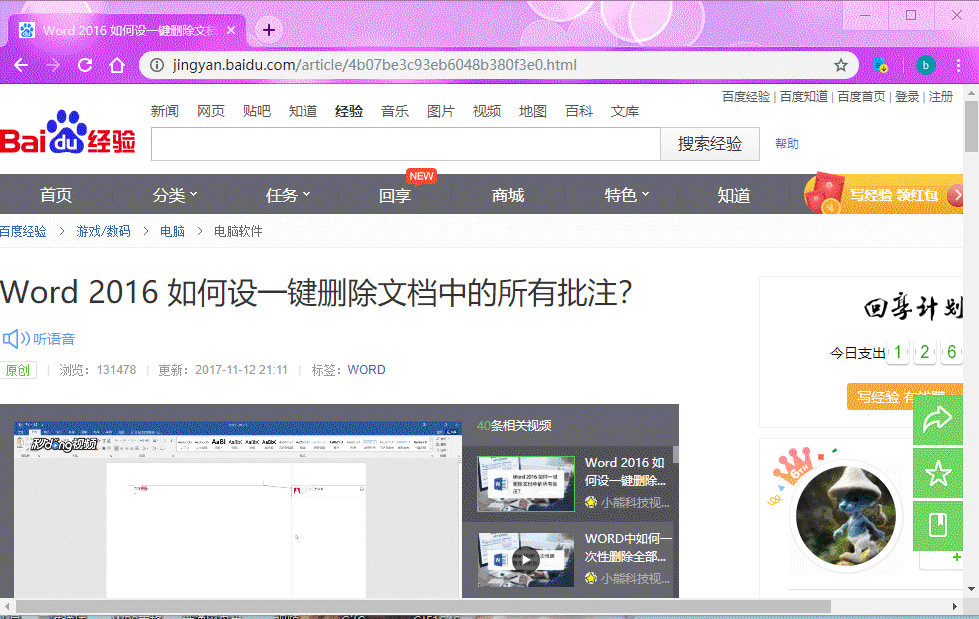Viewport: 979px width, 619px height.
Task: Switch to 地图 in top links
Action: coord(533,111)
